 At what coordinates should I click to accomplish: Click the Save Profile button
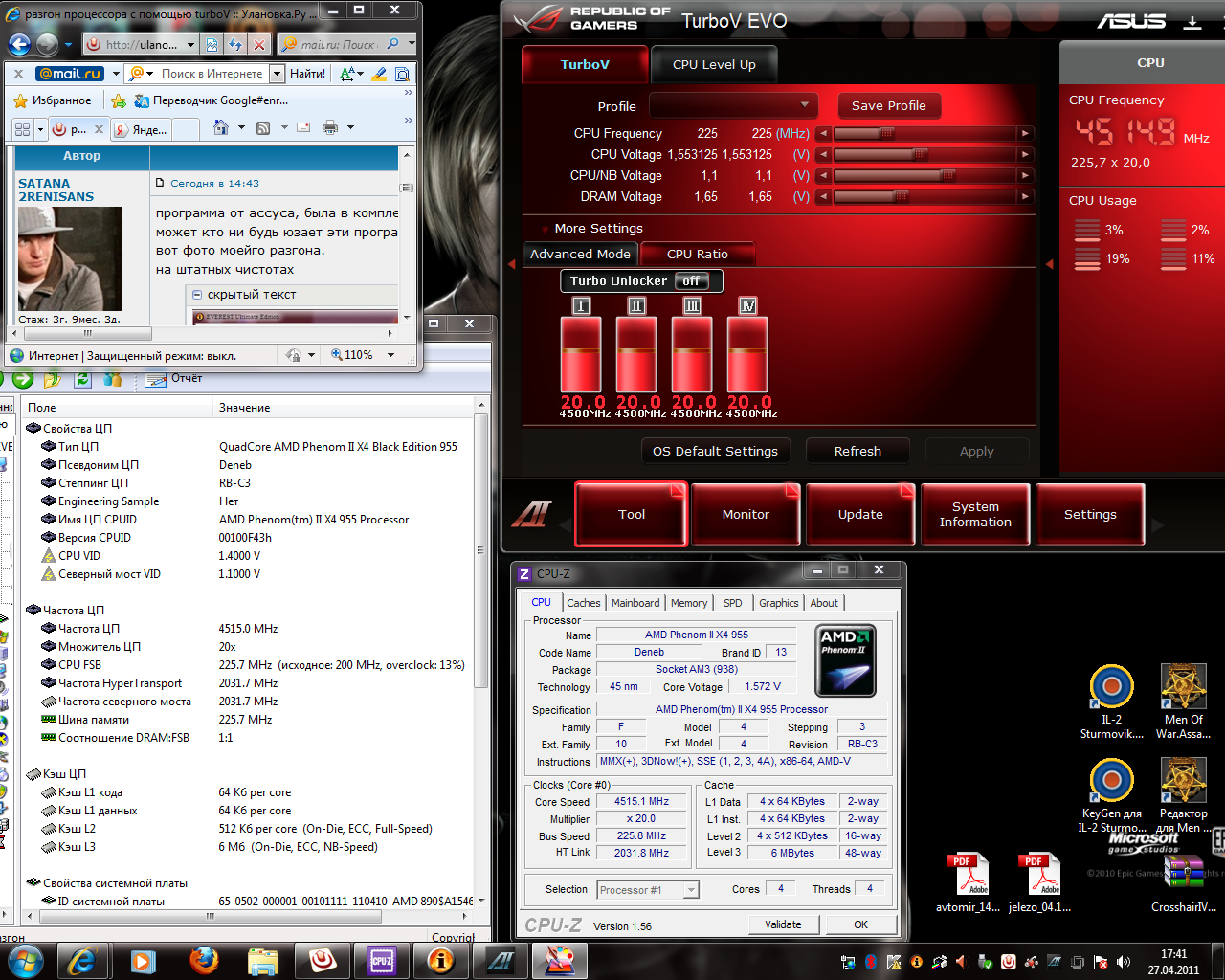pyautogui.click(x=888, y=105)
